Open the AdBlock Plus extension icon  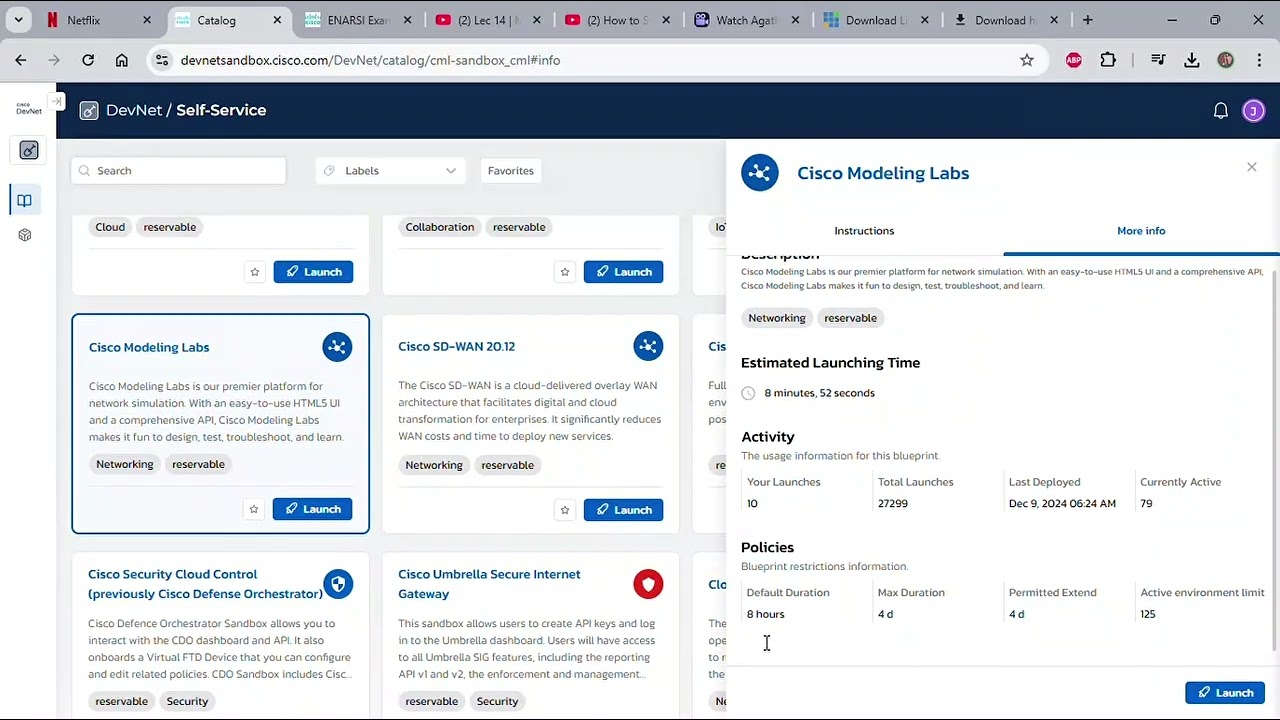[x=1074, y=60]
